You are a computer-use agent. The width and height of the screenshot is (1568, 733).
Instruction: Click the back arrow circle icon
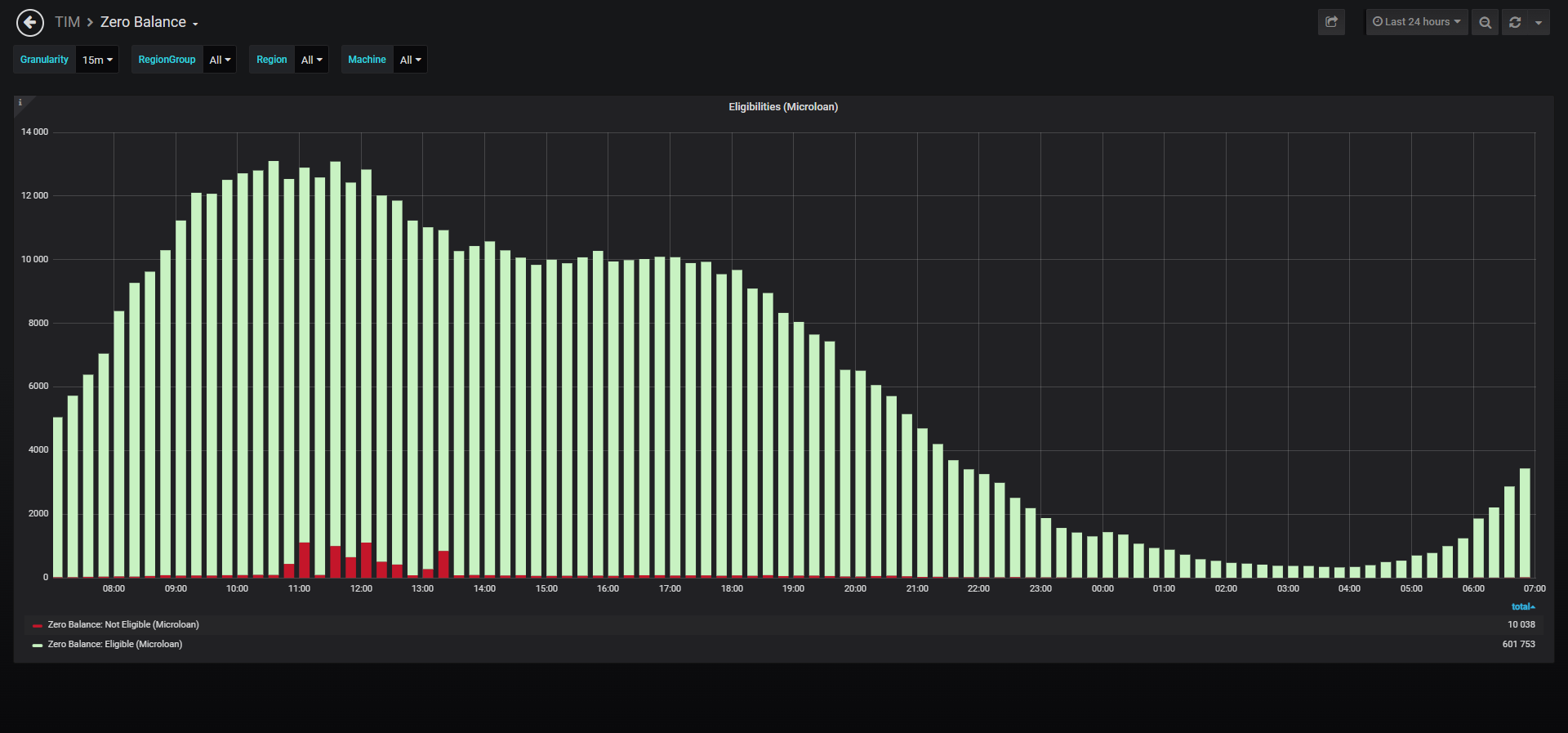(x=30, y=22)
